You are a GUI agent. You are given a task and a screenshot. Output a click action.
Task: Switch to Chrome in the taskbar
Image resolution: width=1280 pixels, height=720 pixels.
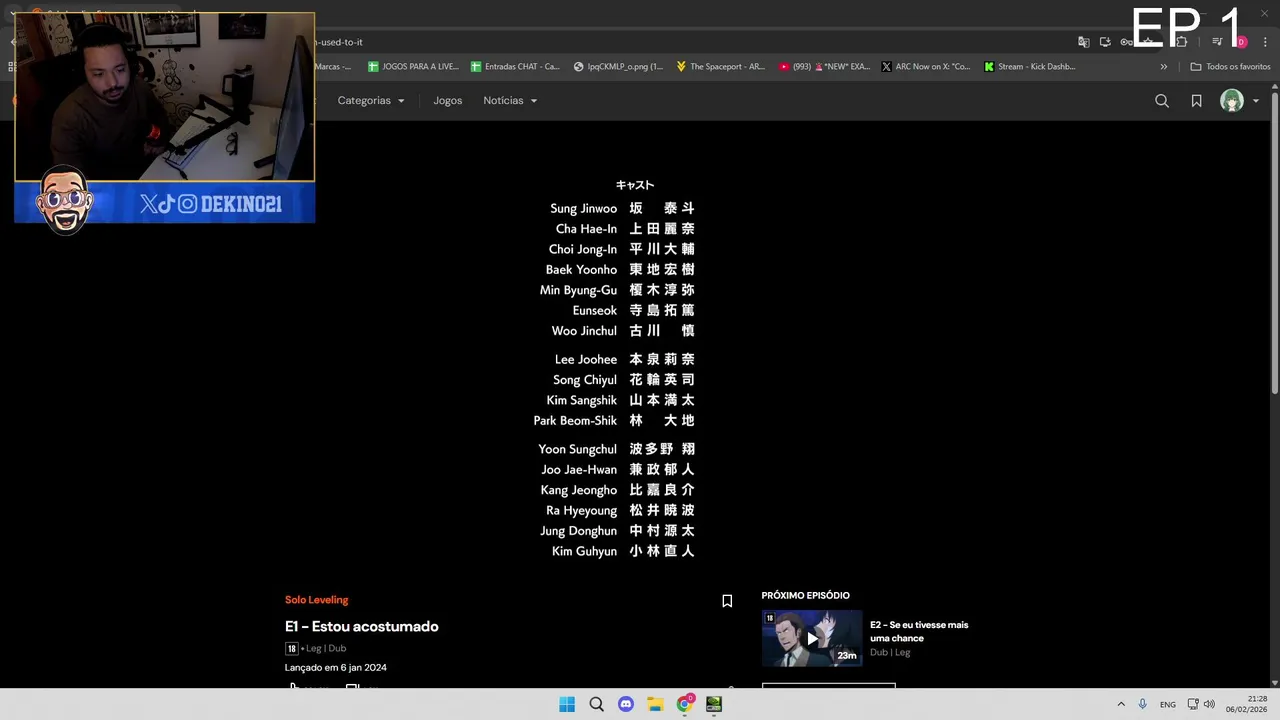click(685, 704)
